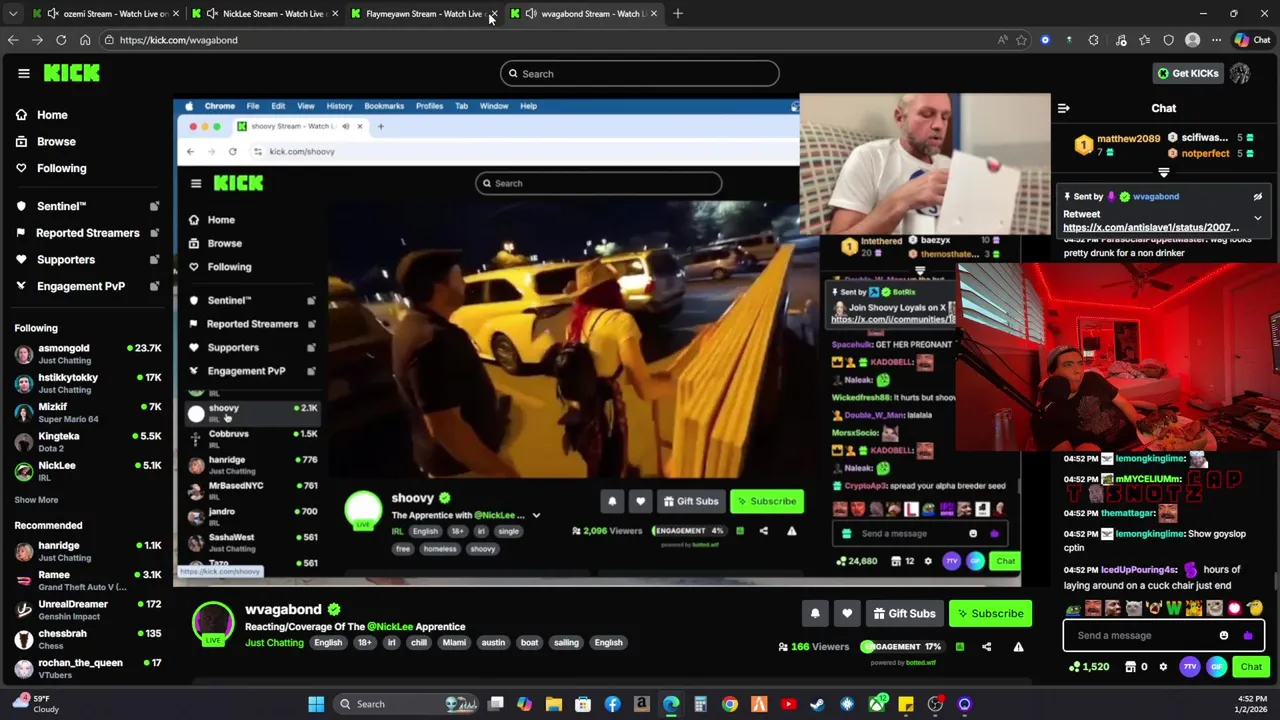Open the pinned x.com antislave1 link
1280x720 pixels.
point(1151,228)
